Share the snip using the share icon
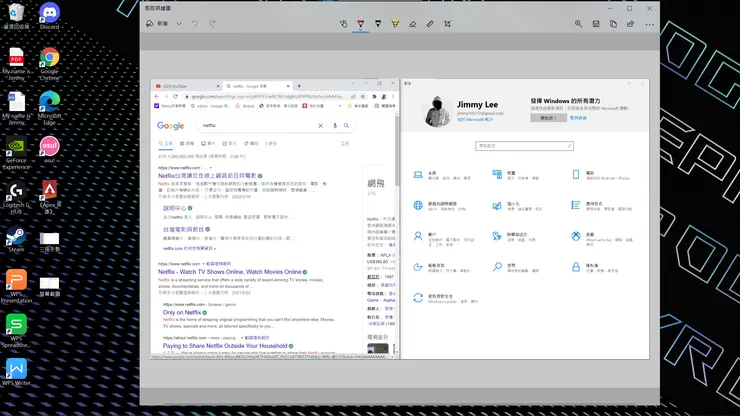 [x=631, y=24]
